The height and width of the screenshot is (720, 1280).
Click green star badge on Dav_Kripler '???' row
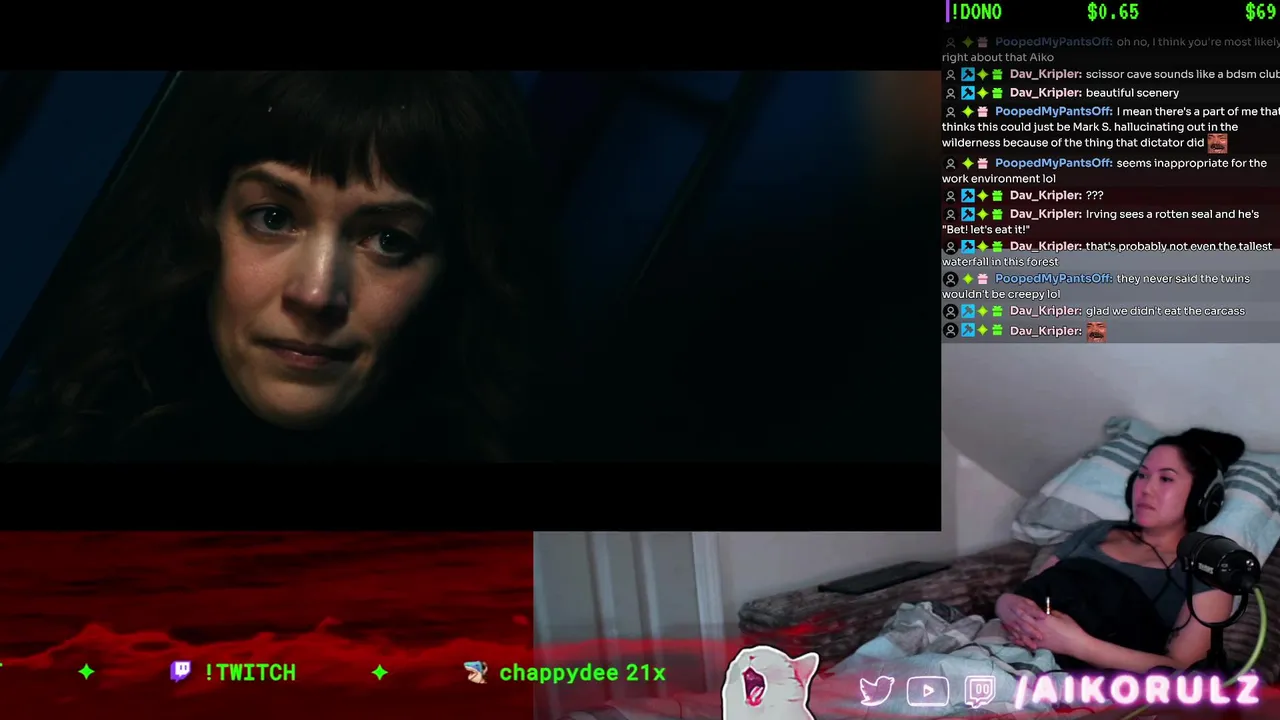[x=982, y=195]
